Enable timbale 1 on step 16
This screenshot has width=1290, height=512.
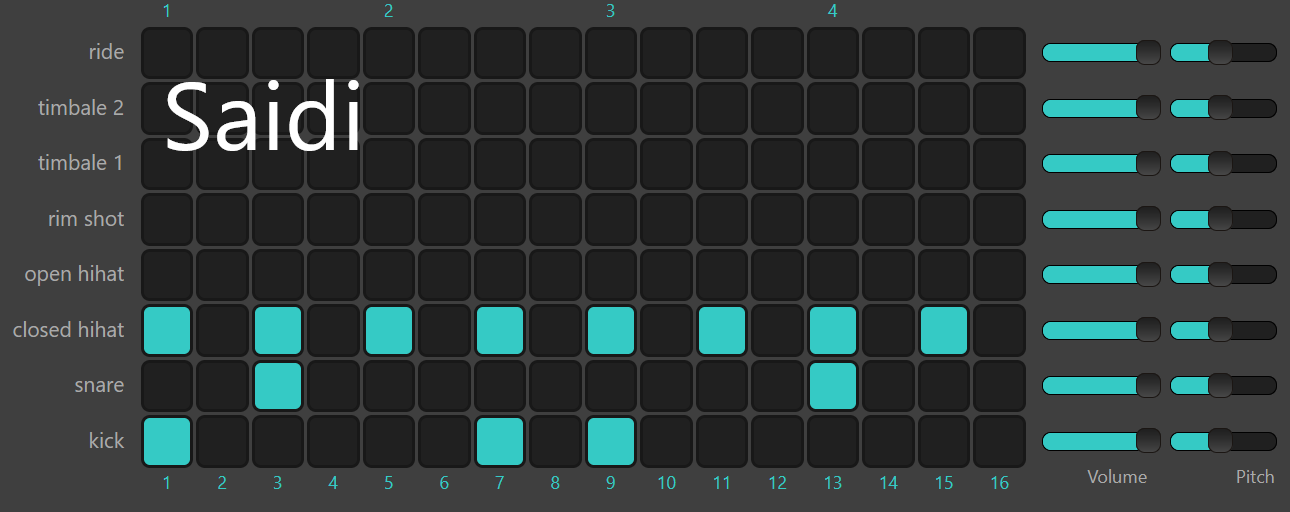(999, 164)
